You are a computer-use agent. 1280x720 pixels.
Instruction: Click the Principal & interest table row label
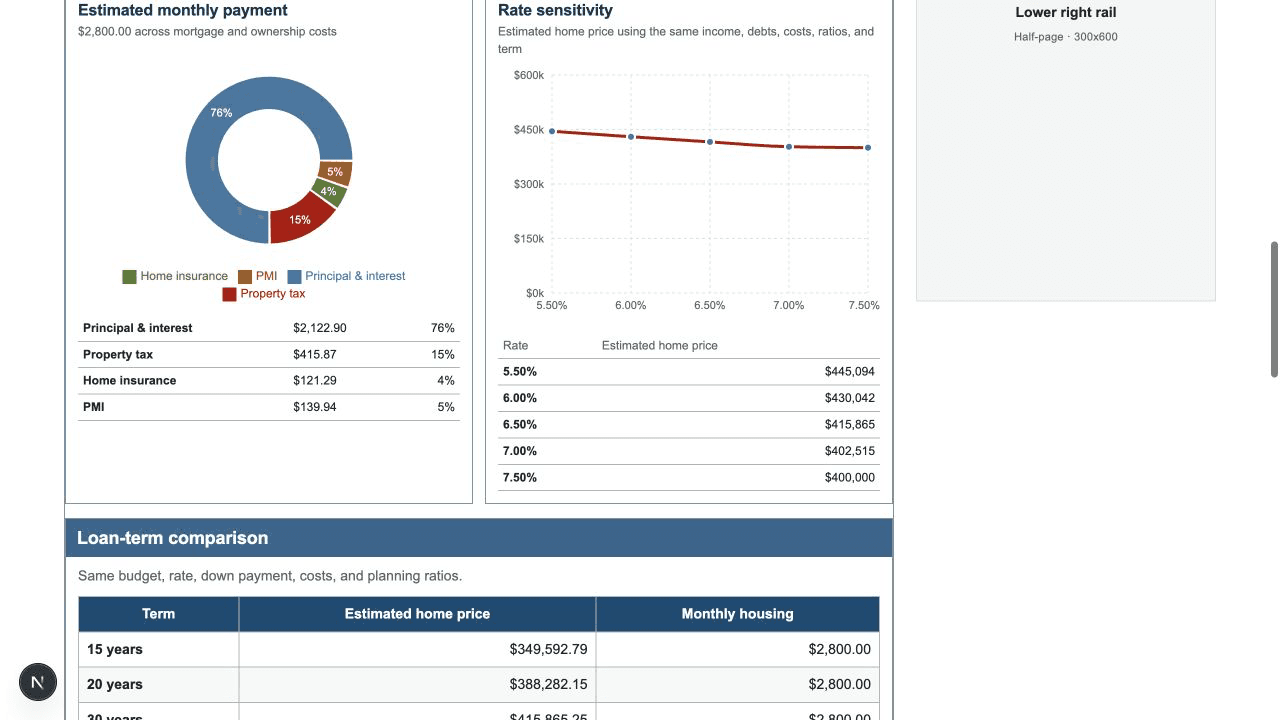[x=138, y=328]
